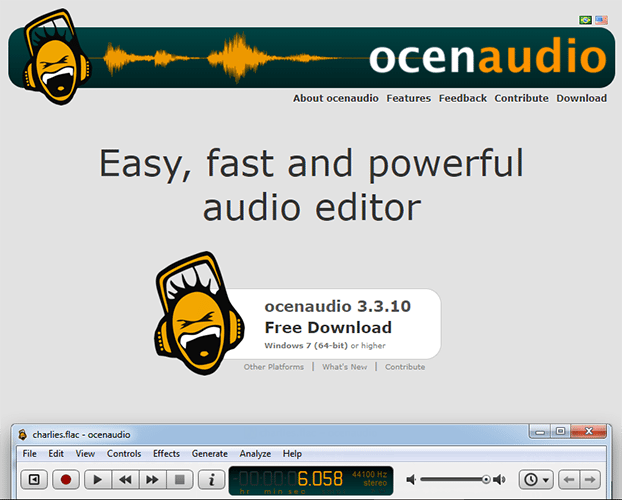622x500 pixels.
Task: Click the low volume speaker icon
Action: point(411,480)
